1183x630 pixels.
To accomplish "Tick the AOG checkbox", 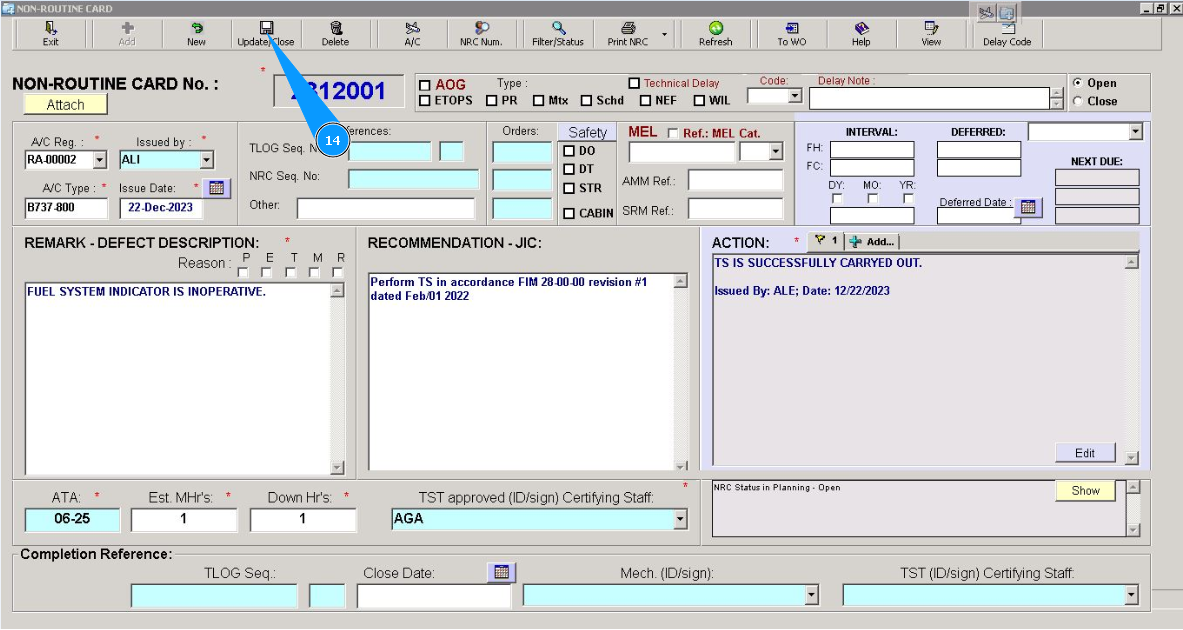I will (x=425, y=85).
